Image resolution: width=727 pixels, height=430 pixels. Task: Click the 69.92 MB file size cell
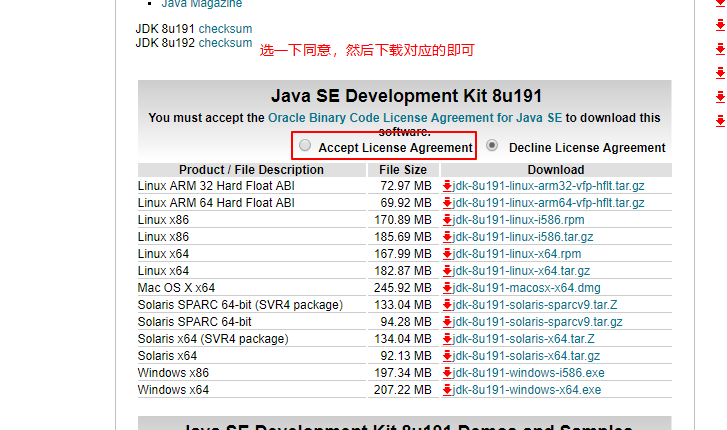click(406, 203)
